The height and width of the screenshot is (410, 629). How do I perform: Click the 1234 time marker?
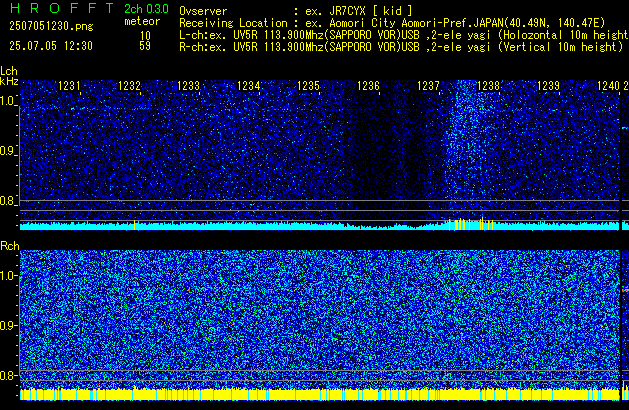coord(249,86)
